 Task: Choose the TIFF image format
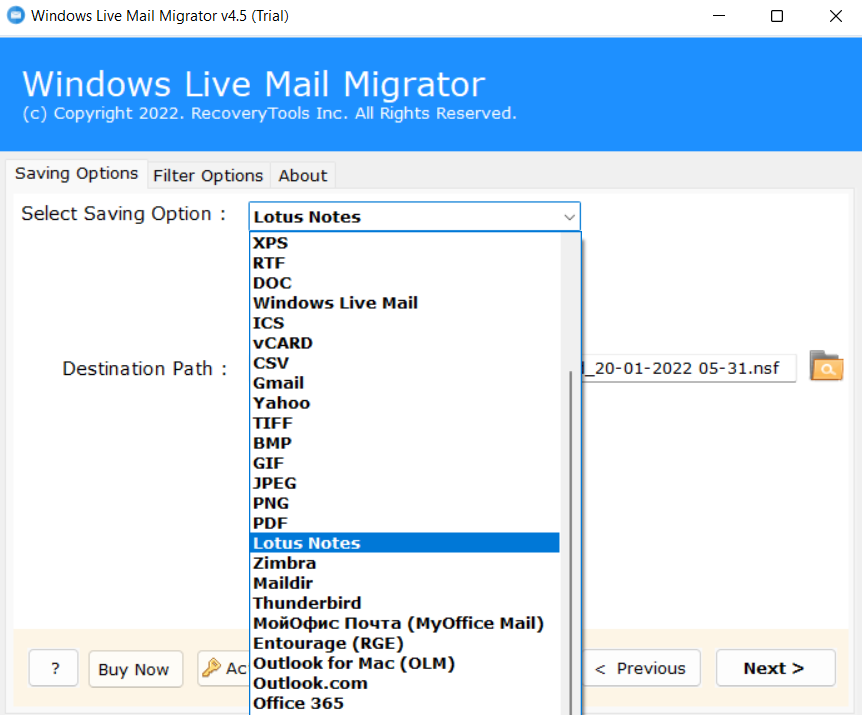tap(405, 423)
